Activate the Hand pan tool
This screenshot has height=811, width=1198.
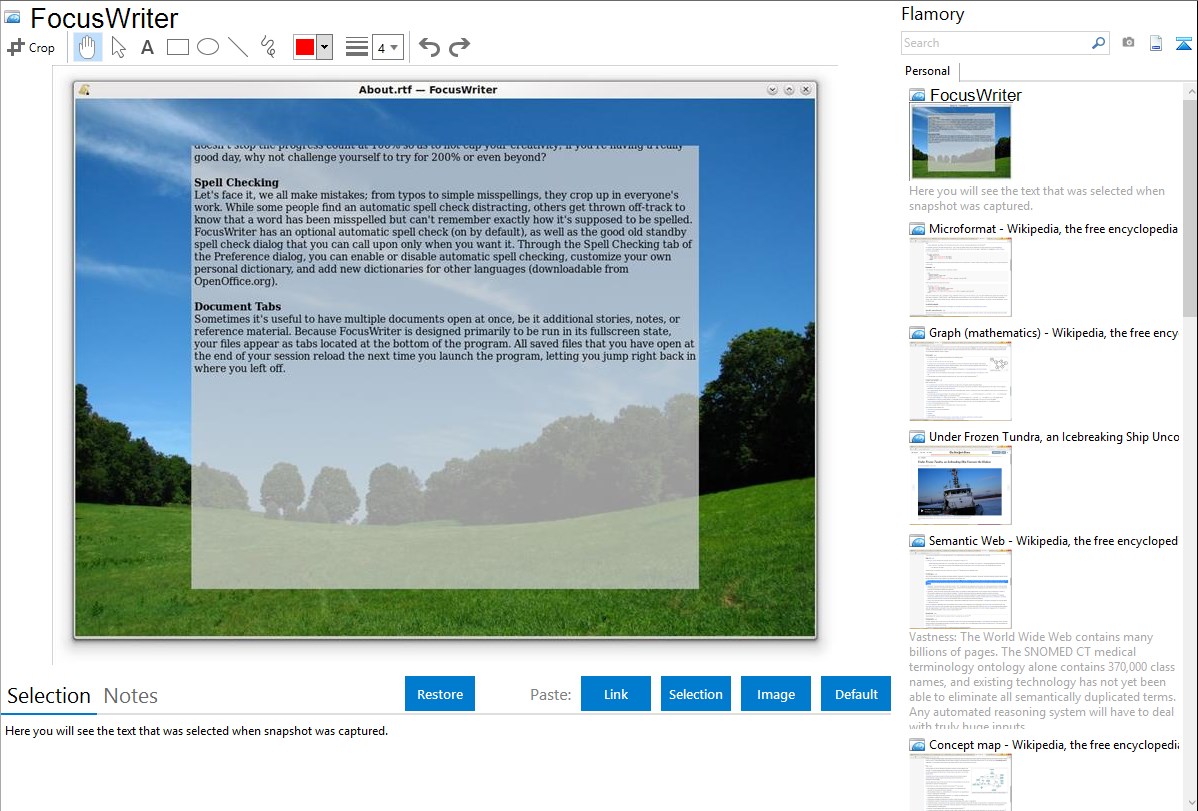pyautogui.click(x=87, y=47)
